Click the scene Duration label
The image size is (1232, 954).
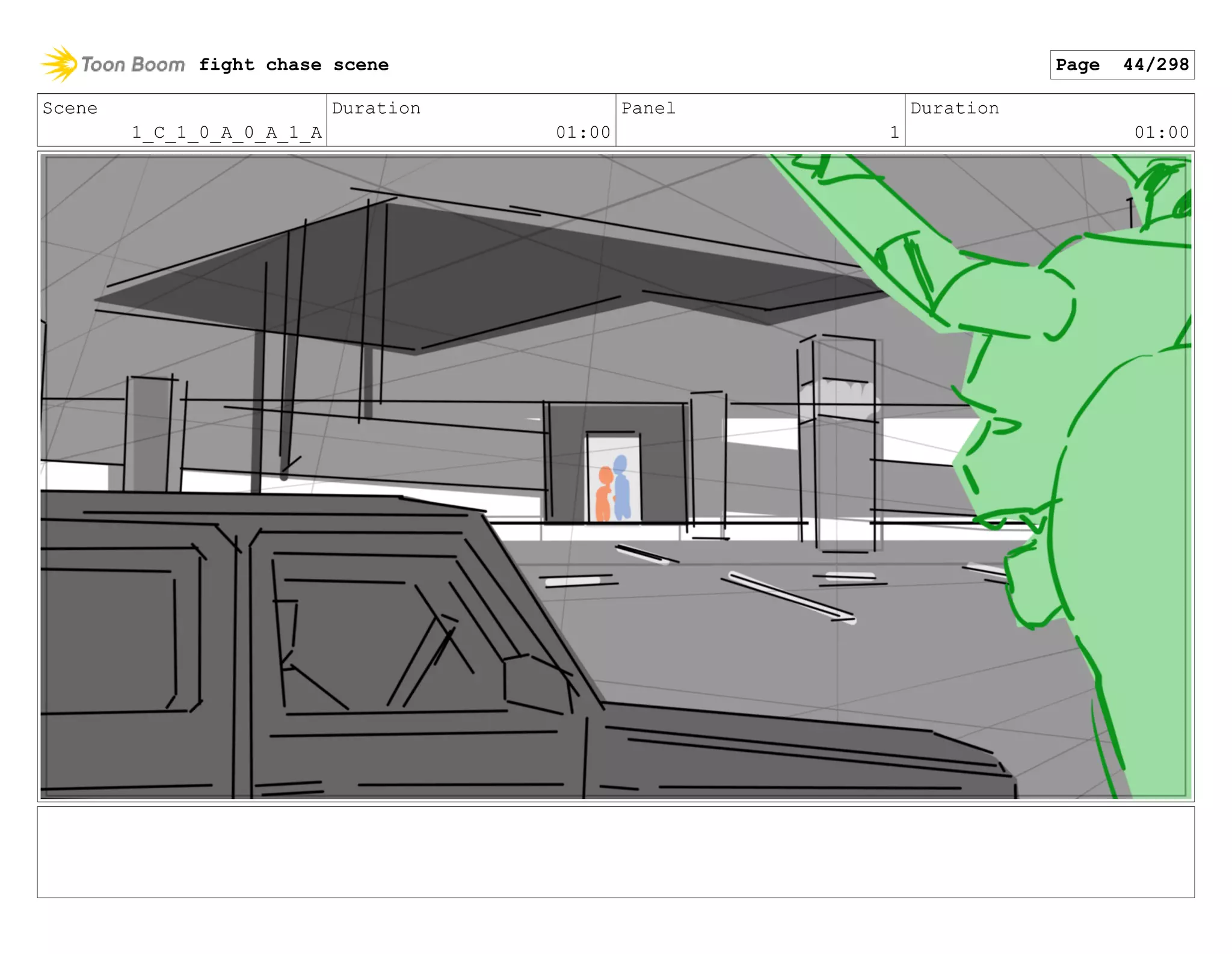376,108
